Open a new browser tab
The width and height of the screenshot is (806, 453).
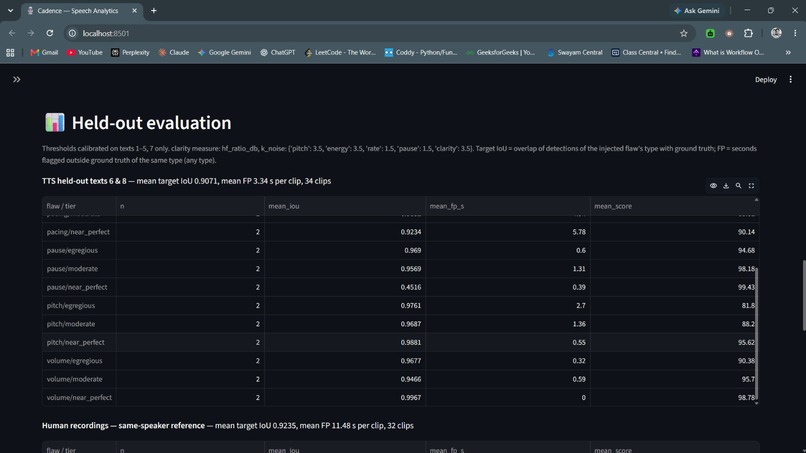154,11
